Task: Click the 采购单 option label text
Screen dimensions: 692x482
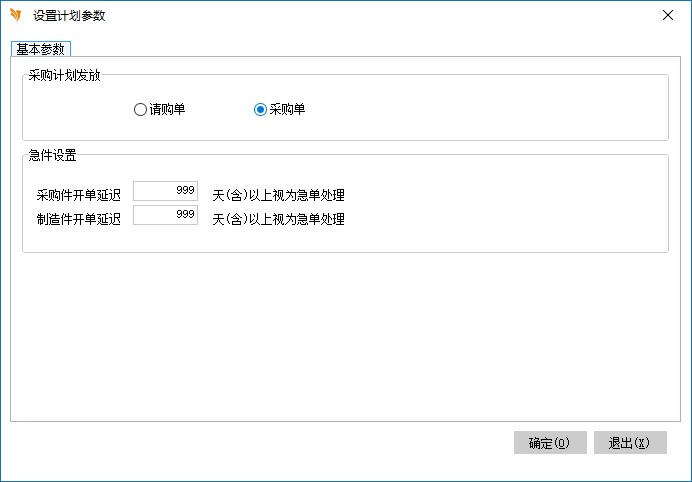Action: [287, 110]
